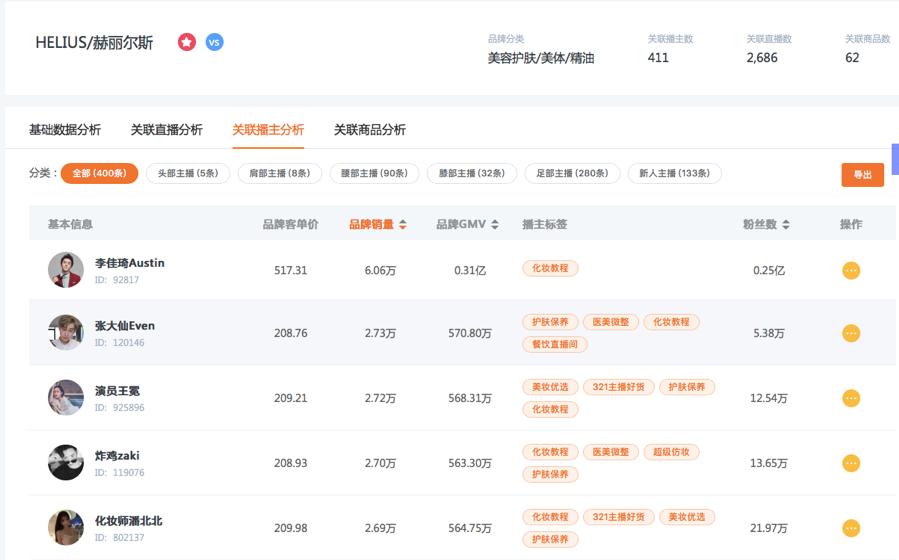899x560 pixels.
Task: Open 张大仙Even streamer name link
Action: tap(125, 326)
